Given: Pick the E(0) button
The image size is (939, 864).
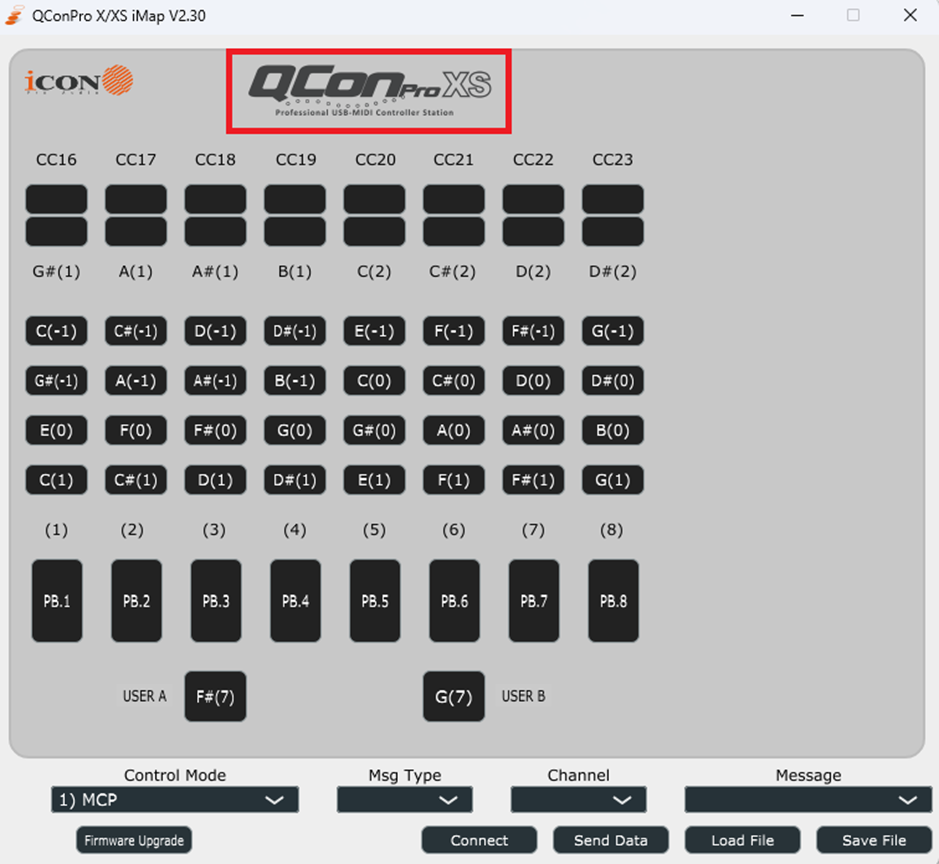Looking at the screenshot, I should pos(56,431).
